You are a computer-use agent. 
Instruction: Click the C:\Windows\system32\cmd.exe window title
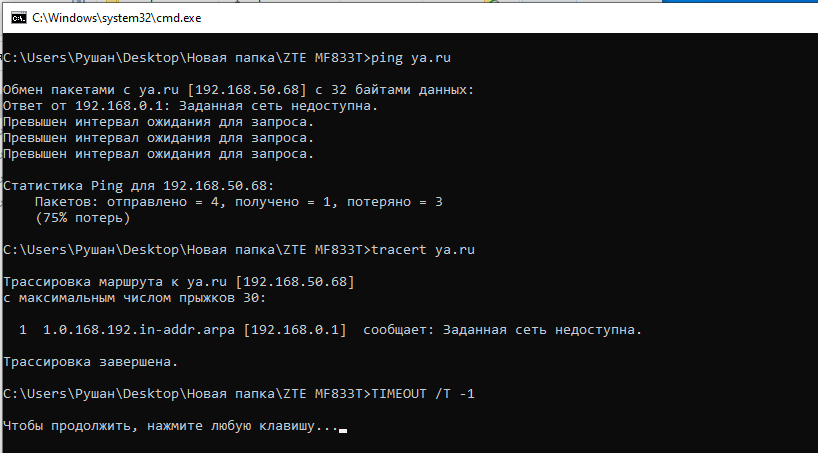[116, 18]
